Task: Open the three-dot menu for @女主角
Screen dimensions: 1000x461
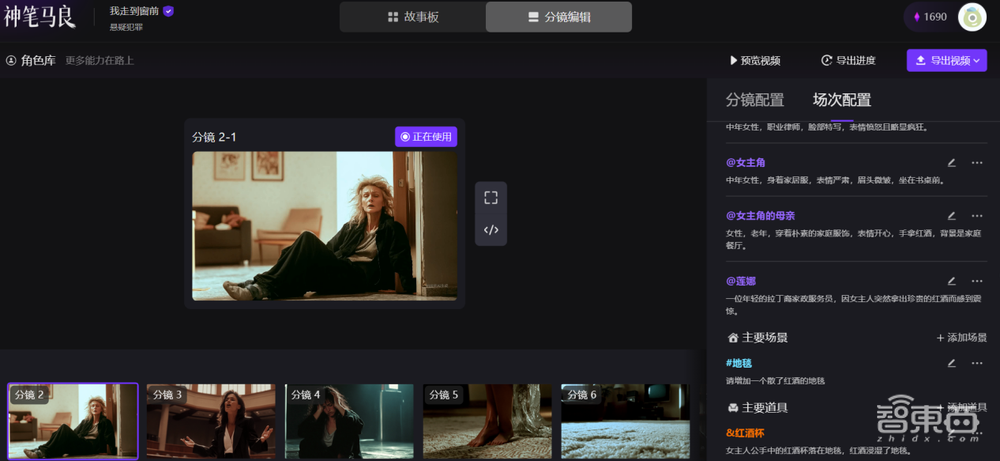Action: click(977, 162)
